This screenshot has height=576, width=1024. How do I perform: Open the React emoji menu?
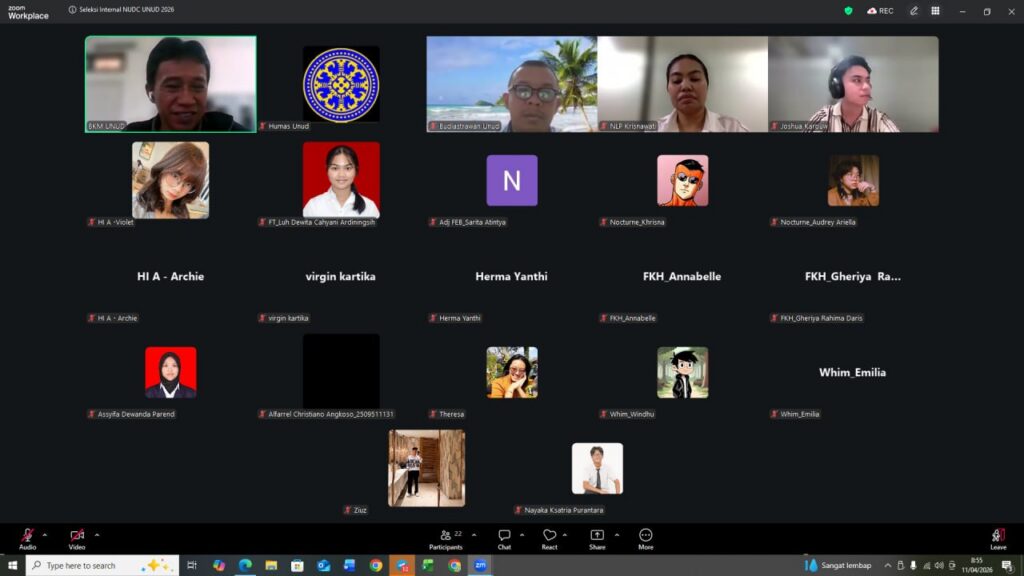coord(549,537)
